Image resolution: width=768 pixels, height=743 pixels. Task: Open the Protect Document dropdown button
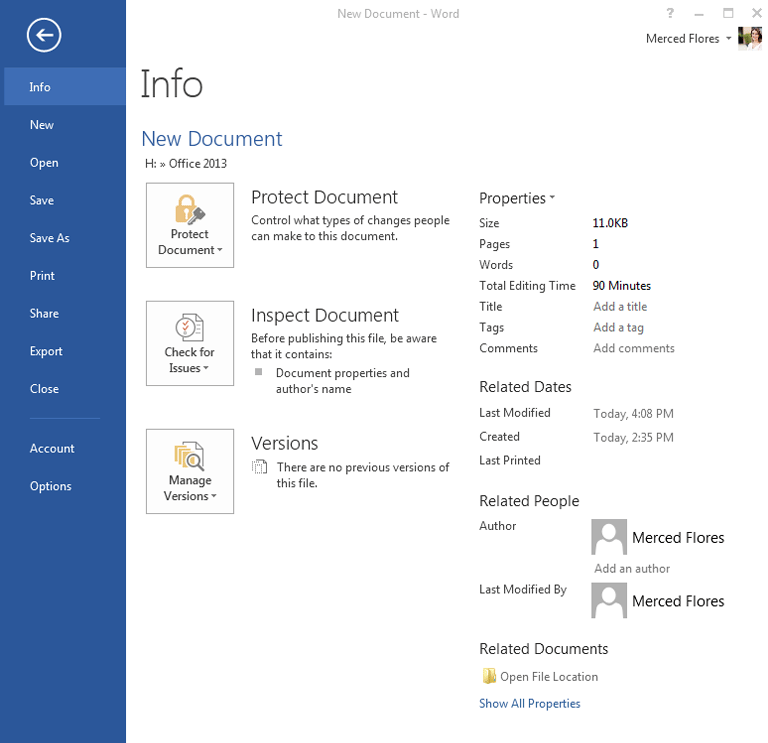[x=190, y=225]
